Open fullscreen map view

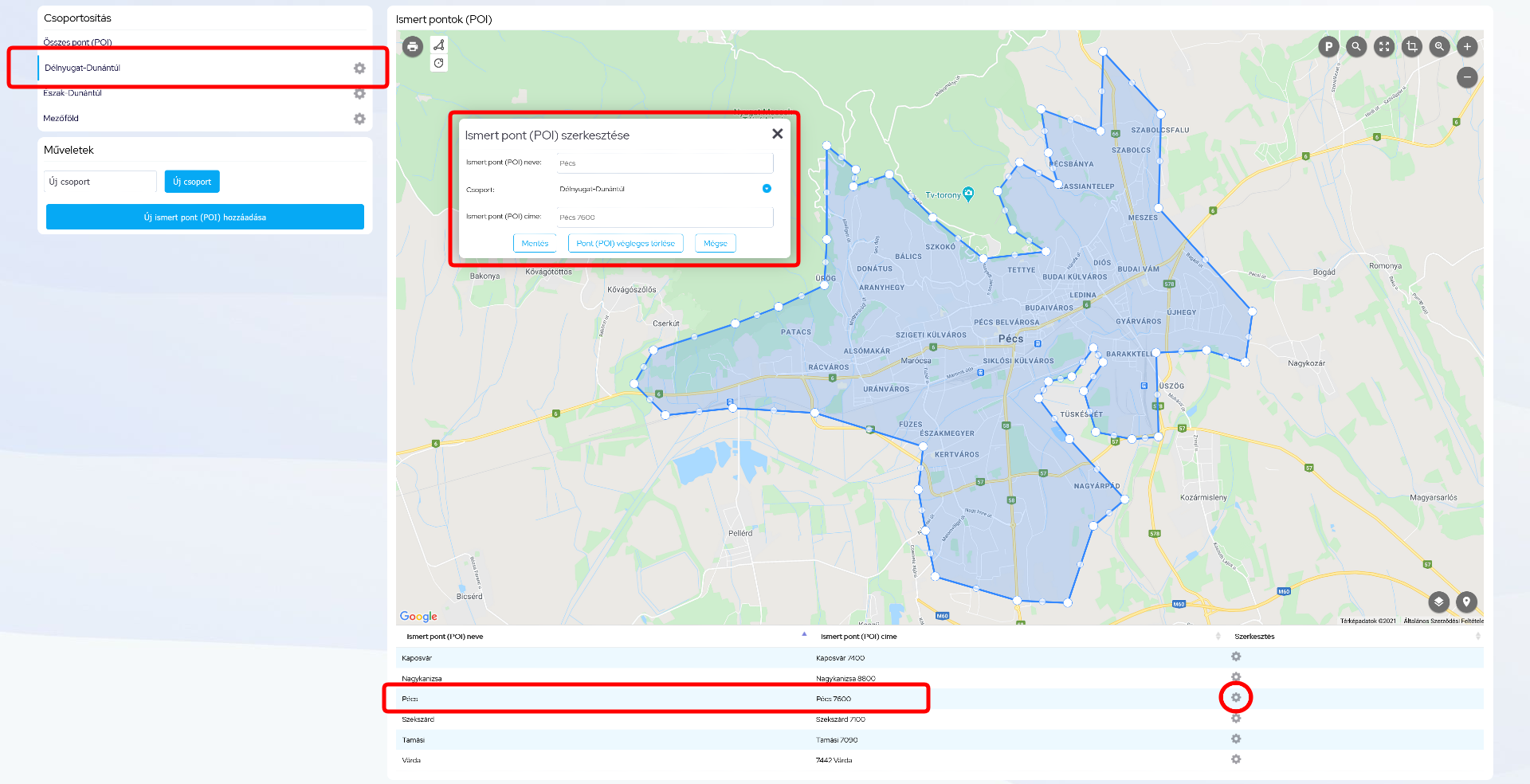click(x=1384, y=47)
